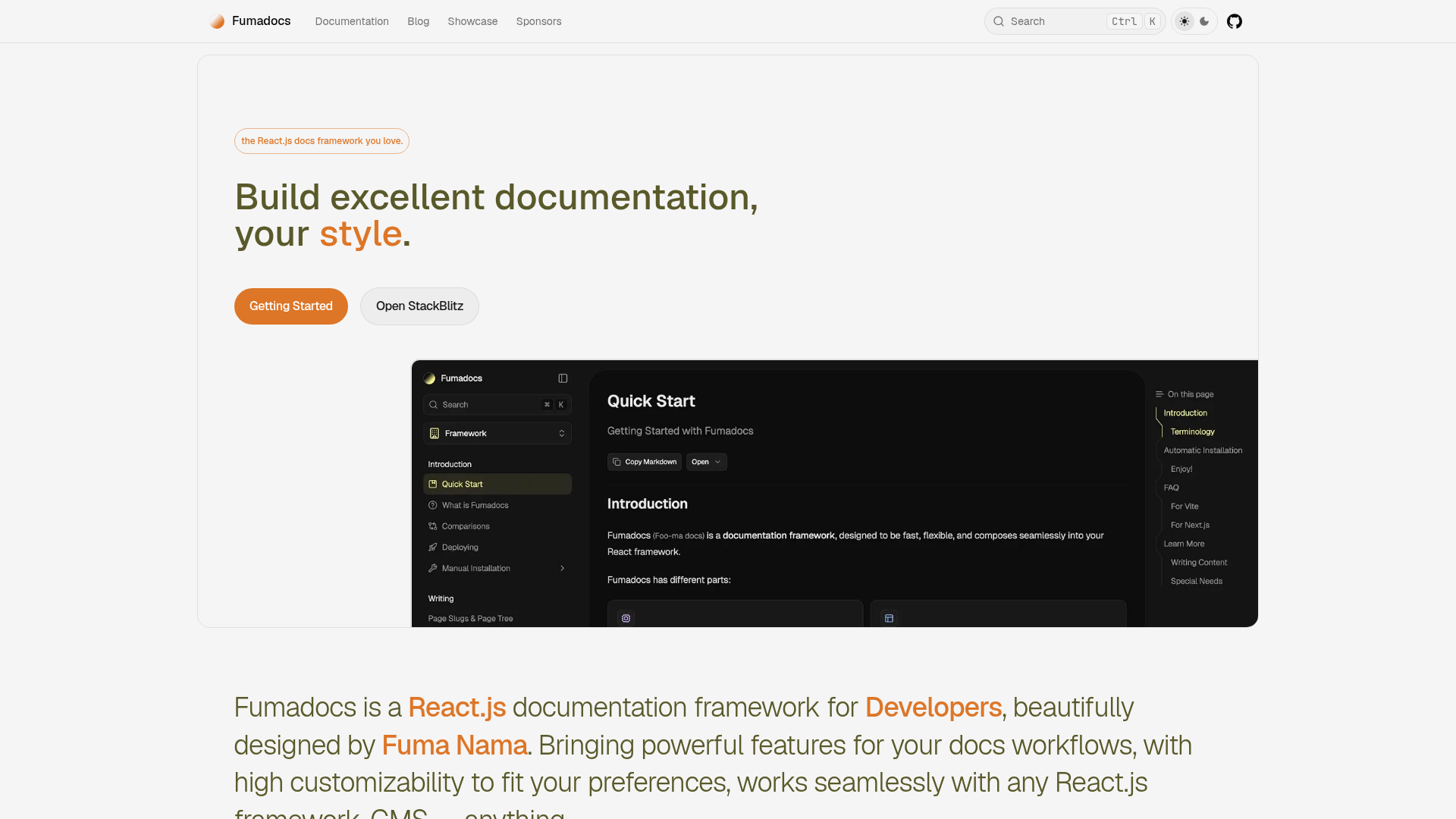Click the Open StackBlitz button
Viewport: 1456px width, 819px height.
click(x=419, y=306)
